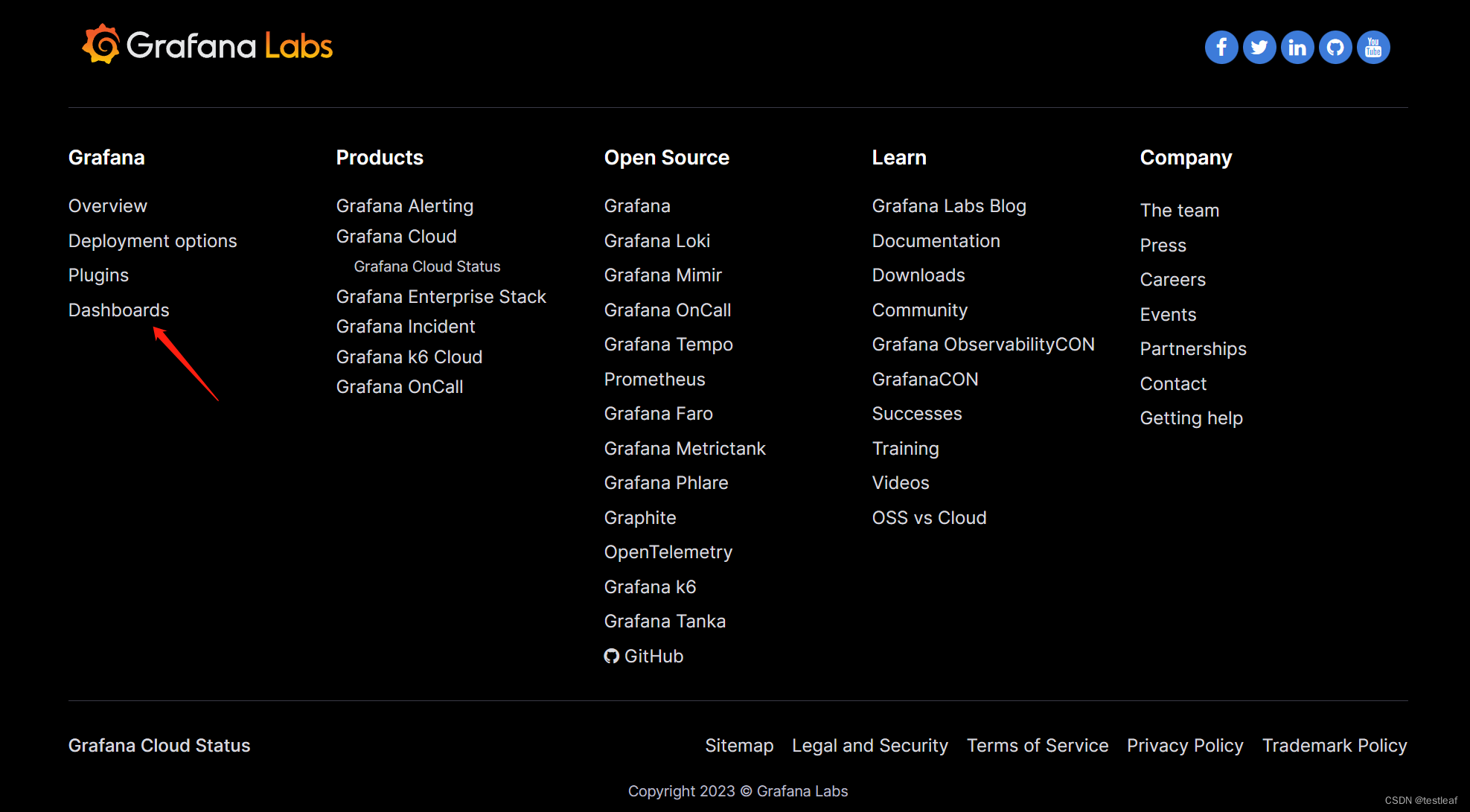Open Grafana Loki link
Image resolution: width=1470 pixels, height=812 pixels.
coord(657,240)
